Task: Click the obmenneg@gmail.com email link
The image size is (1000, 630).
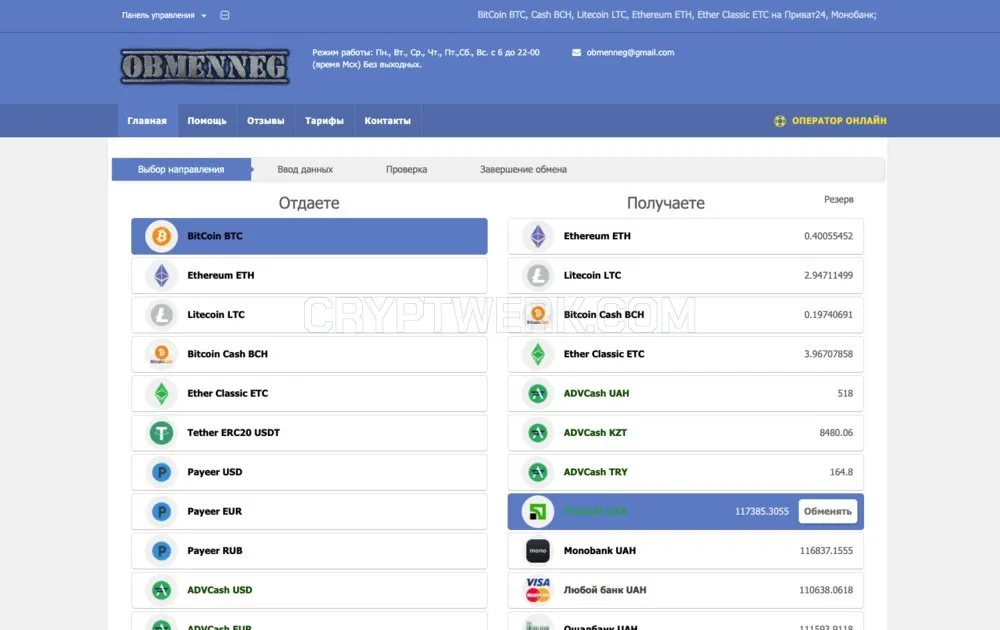Action: pyautogui.click(x=630, y=53)
